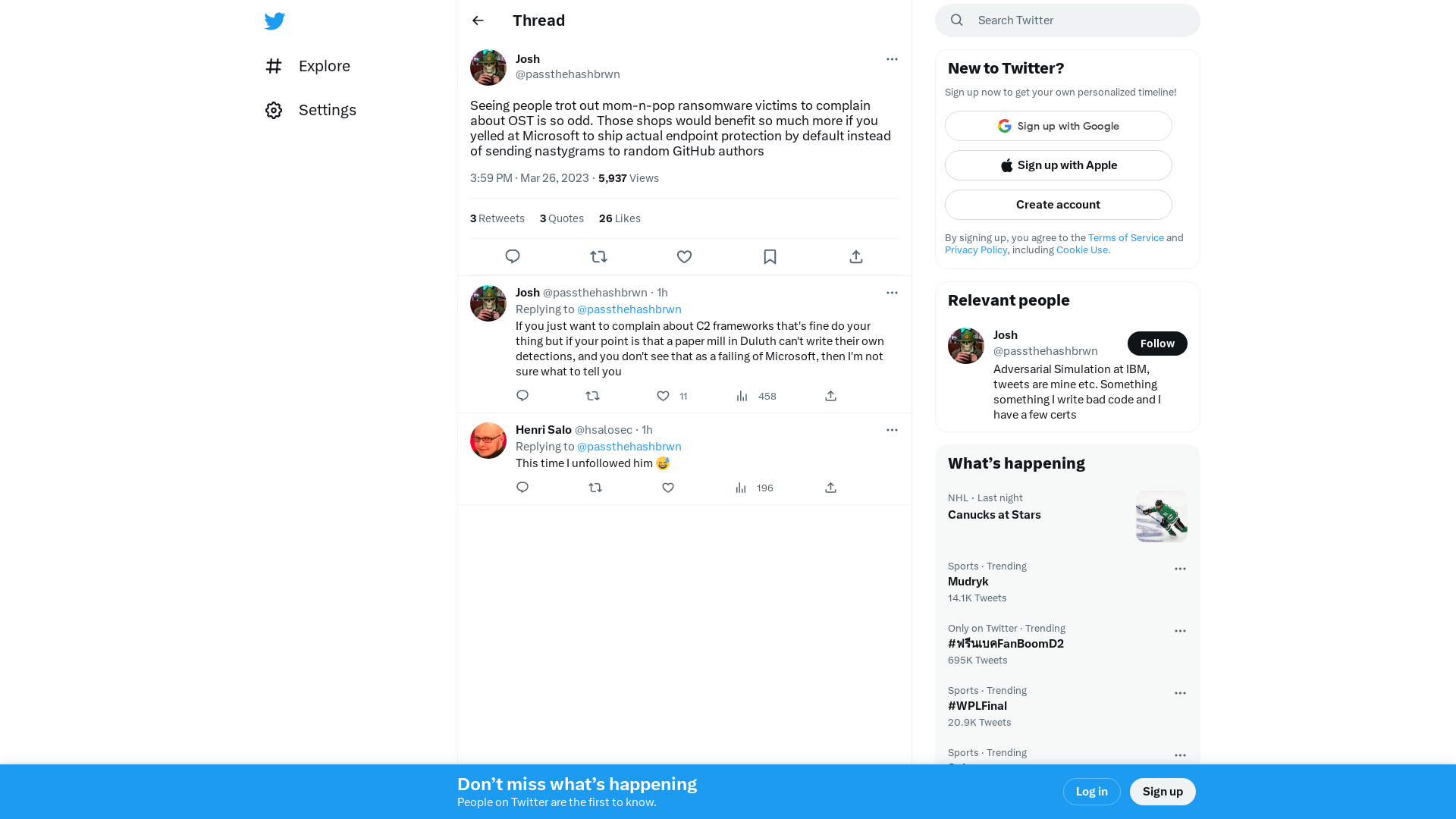Click Sign up with Google button
Screen dimensions: 1456x819
1058,125
